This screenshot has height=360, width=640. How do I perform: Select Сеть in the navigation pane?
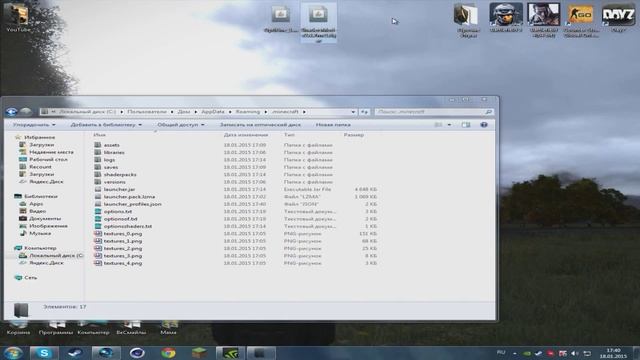point(30,278)
